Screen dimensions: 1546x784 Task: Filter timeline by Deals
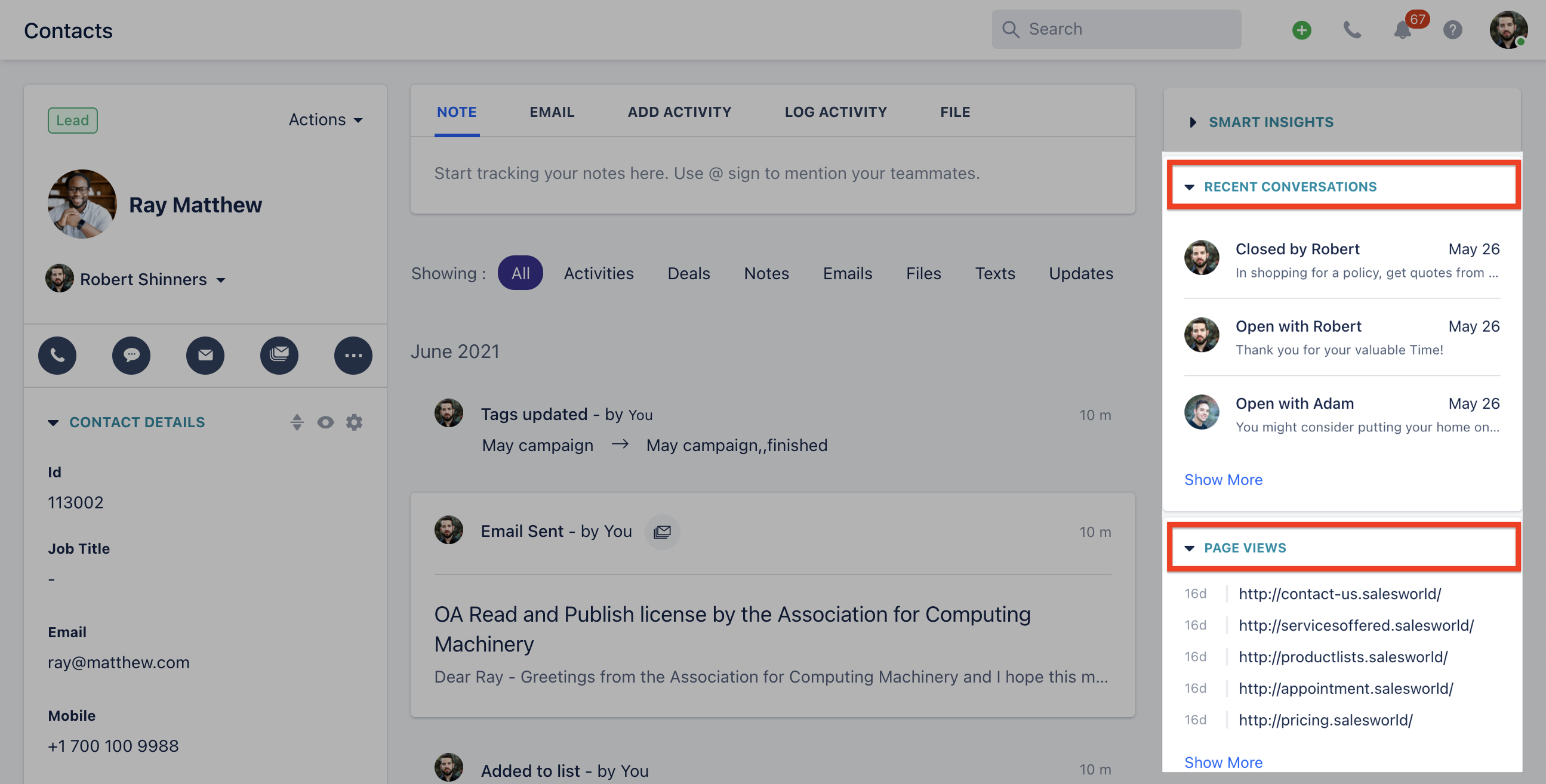[x=688, y=273]
